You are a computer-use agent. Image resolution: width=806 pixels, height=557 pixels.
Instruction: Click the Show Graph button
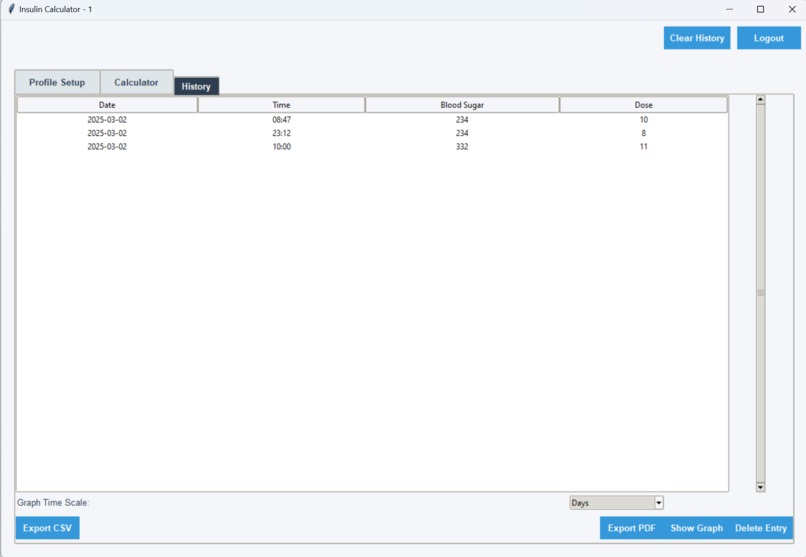697,528
